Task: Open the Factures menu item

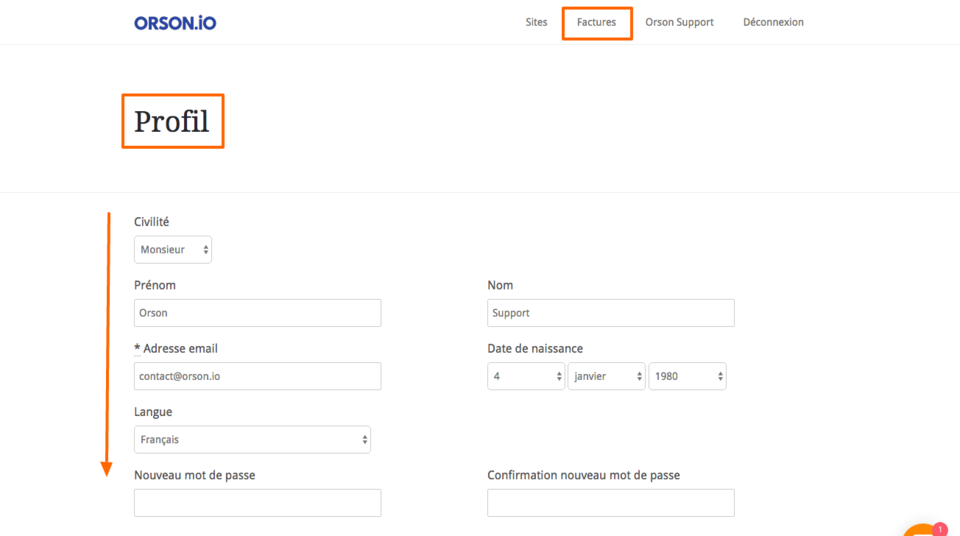Action: pos(596,22)
